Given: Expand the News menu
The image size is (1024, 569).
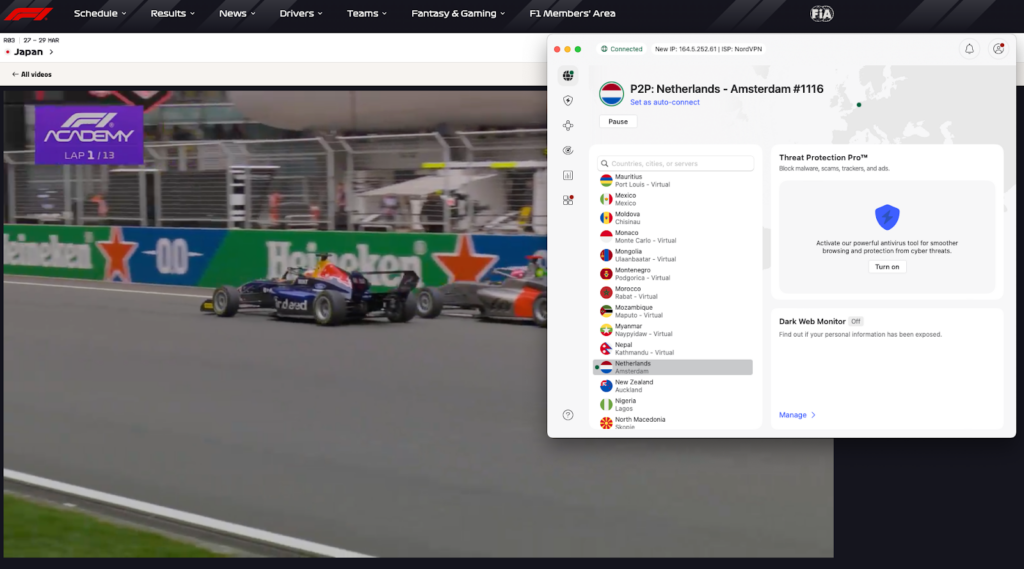Looking at the screenshot, I should [237, 13].
